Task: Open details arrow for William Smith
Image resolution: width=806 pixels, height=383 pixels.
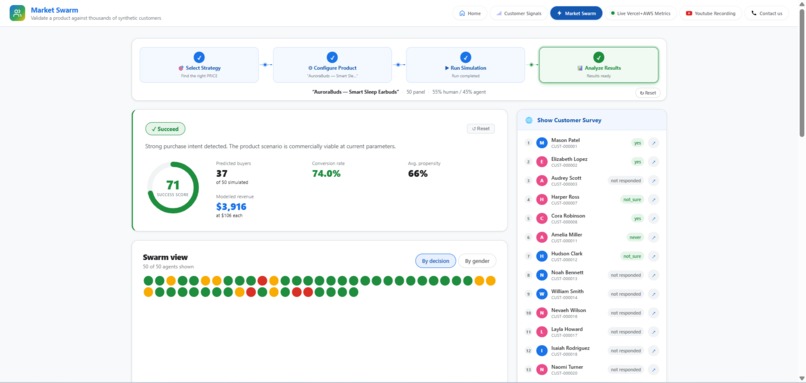Action: (x=653, y=294)
